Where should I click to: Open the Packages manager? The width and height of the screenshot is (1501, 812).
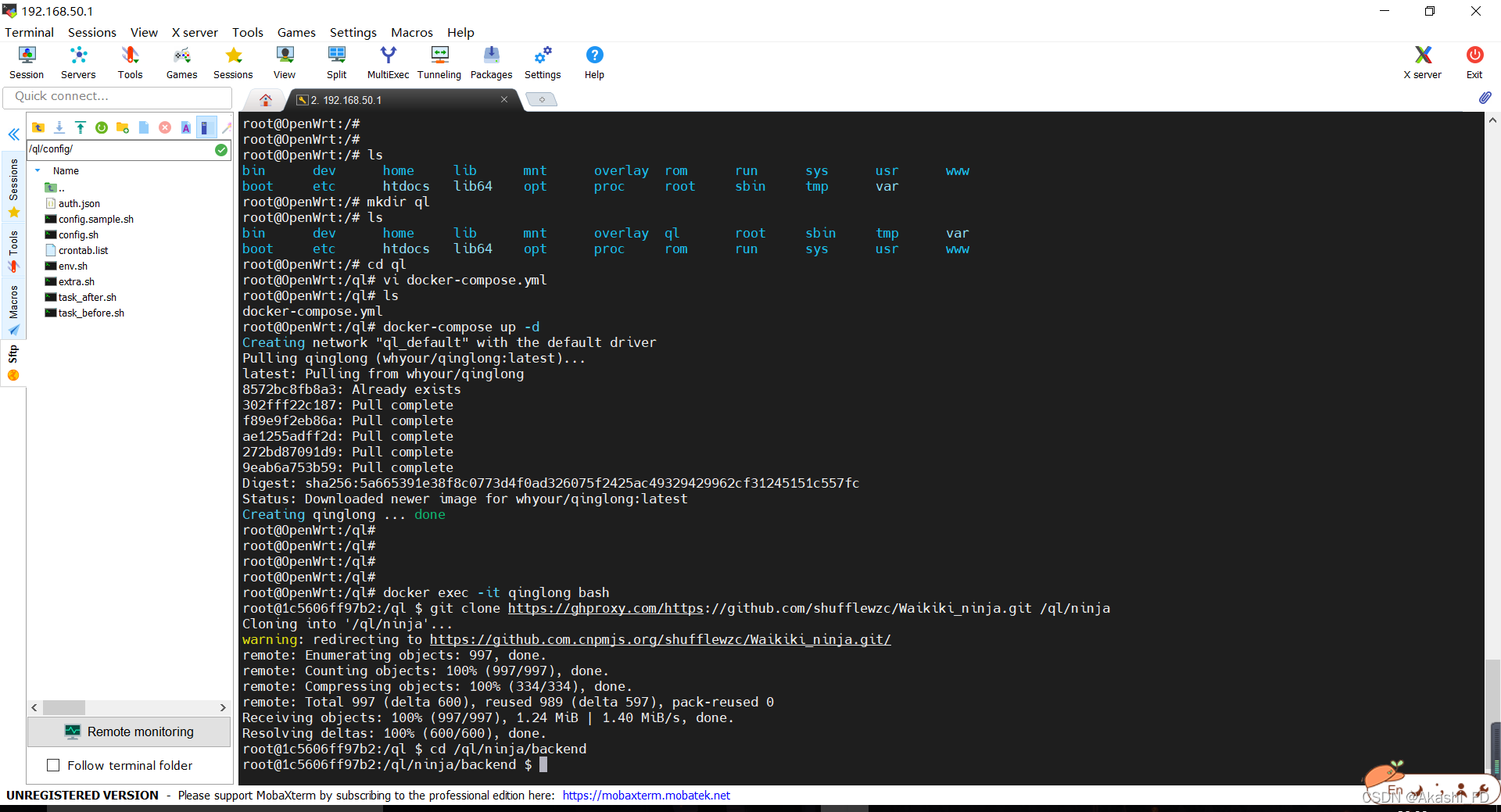tap(491, 62)
